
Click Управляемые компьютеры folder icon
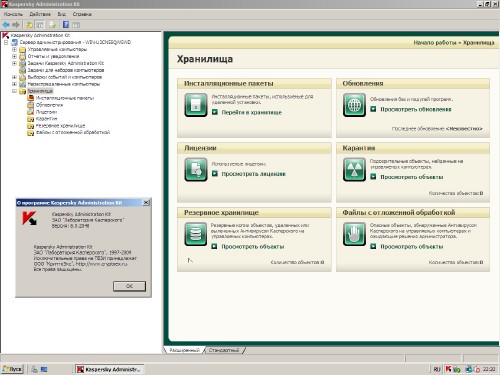click(x=22, y=49)
